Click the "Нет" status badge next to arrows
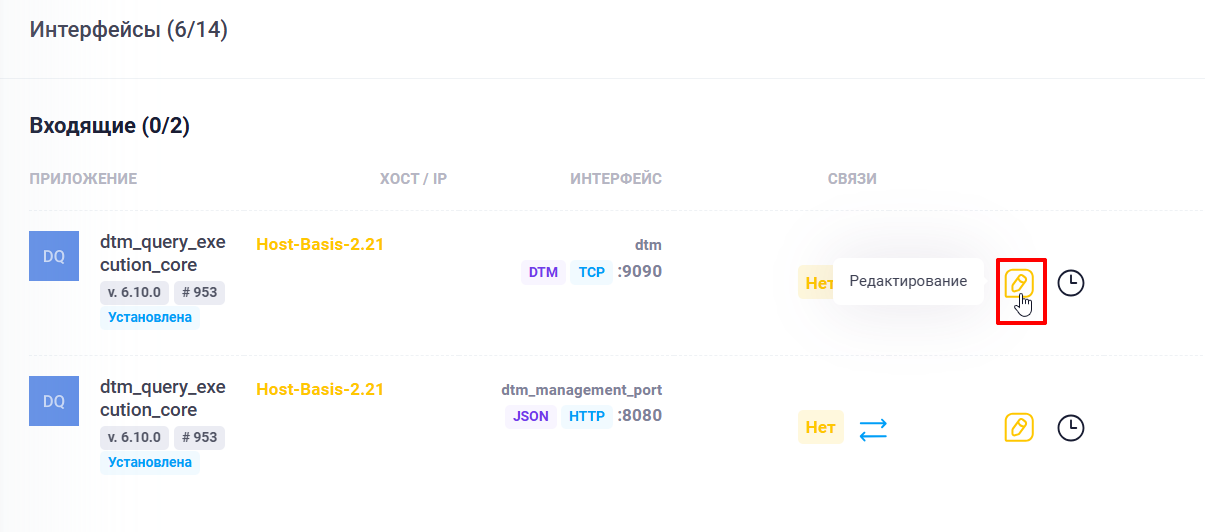Image resolution: width=1205 pixels, height=532 pixels. 820,428
